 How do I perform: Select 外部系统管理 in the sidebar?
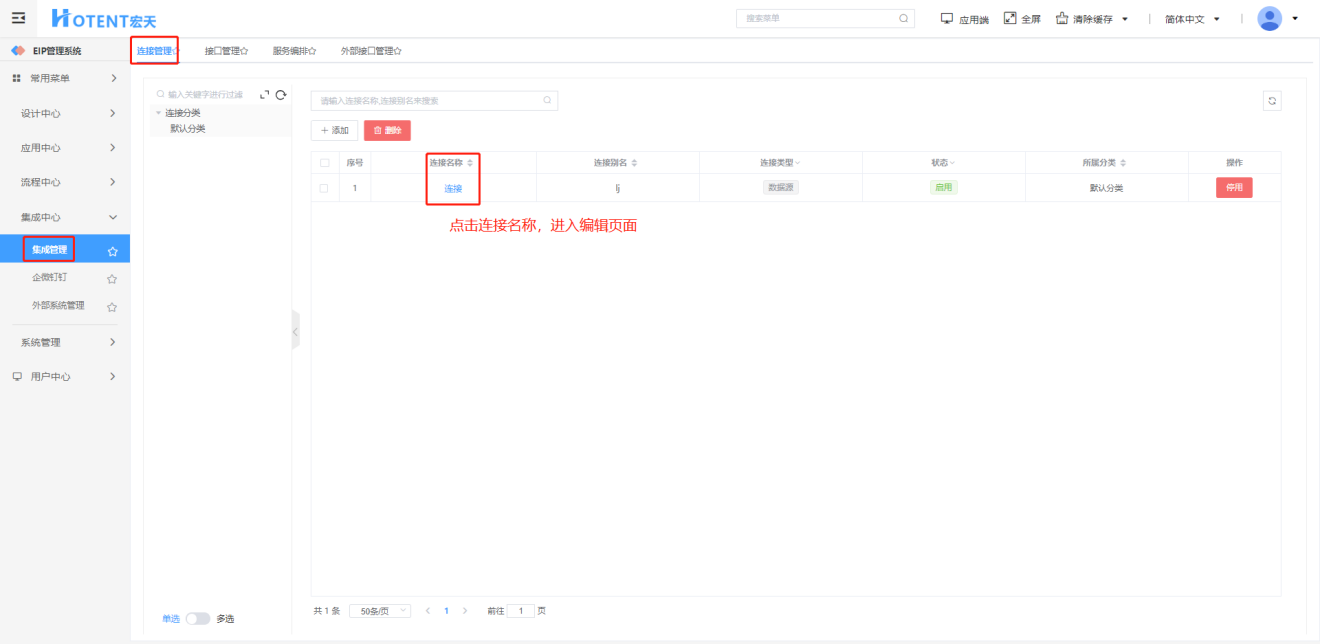pos(58,306)
